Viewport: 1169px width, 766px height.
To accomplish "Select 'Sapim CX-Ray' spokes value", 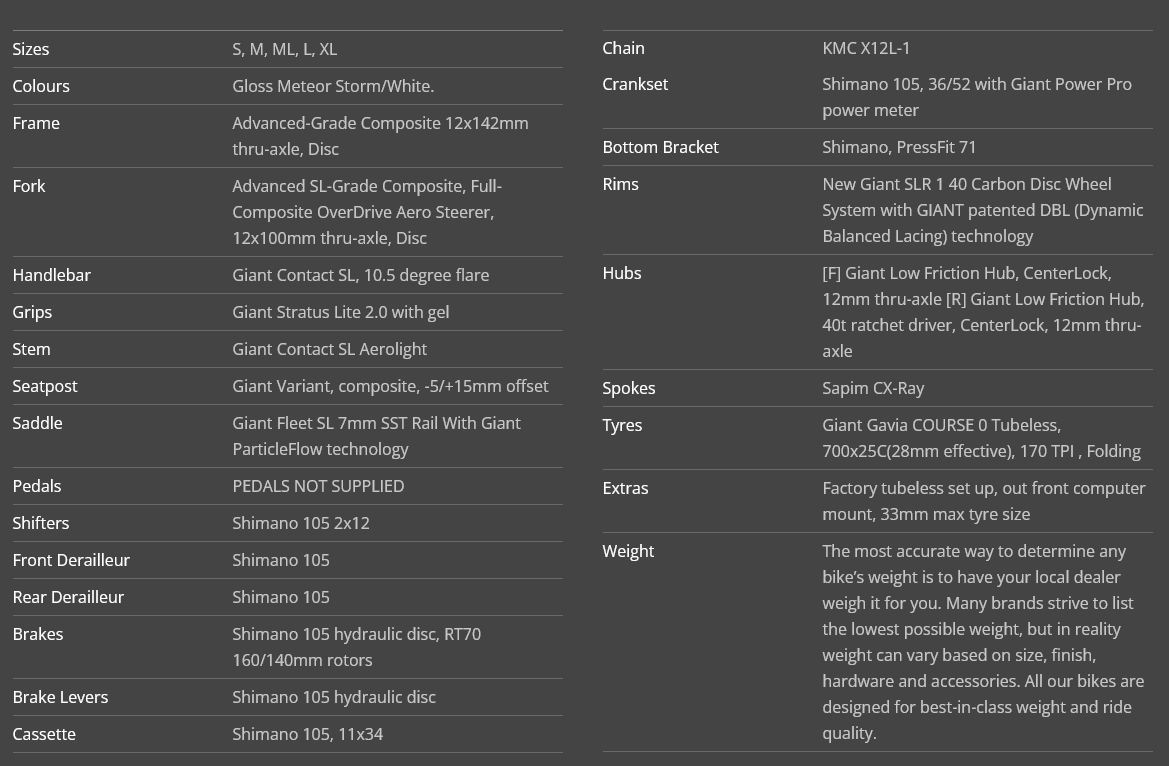I will tap(873, 389).
